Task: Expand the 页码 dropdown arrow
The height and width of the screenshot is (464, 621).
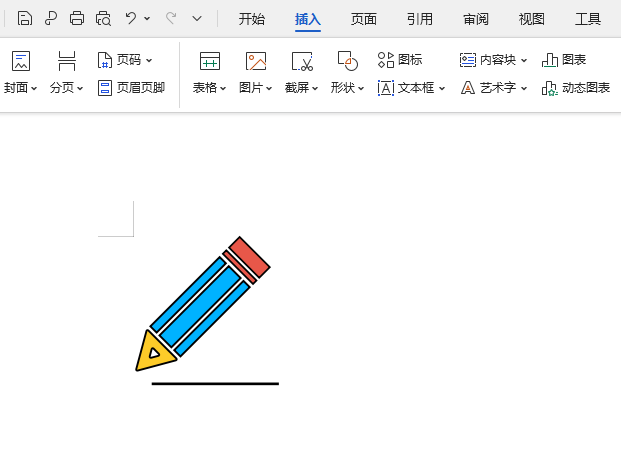Action: [149, 61]
